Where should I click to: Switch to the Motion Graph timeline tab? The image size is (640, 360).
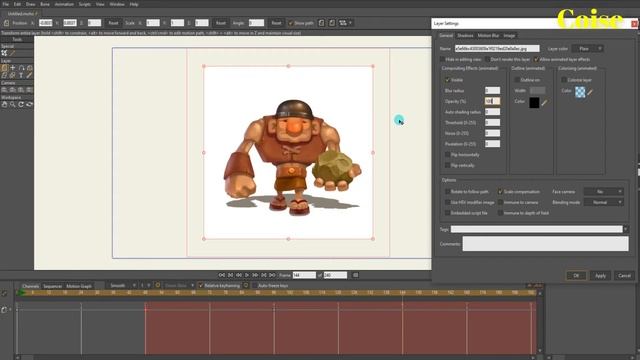pos(79,286)
